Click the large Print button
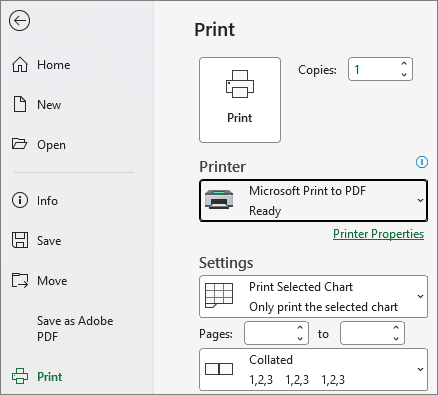Image resolution: width=438 pixels, height=395 pixels. tap(240, 100)
